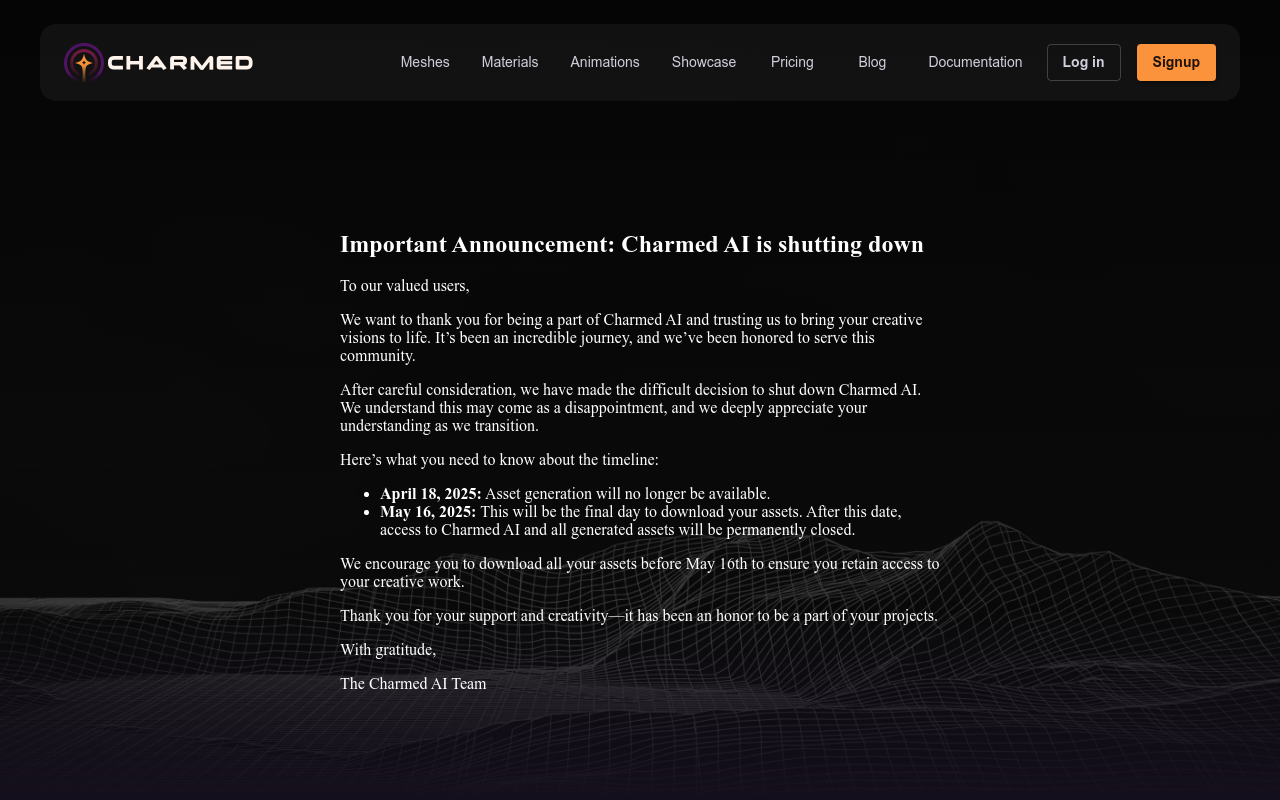Click the orange Signup button
The image size is (1280, 800).
tap(1176, 62)
